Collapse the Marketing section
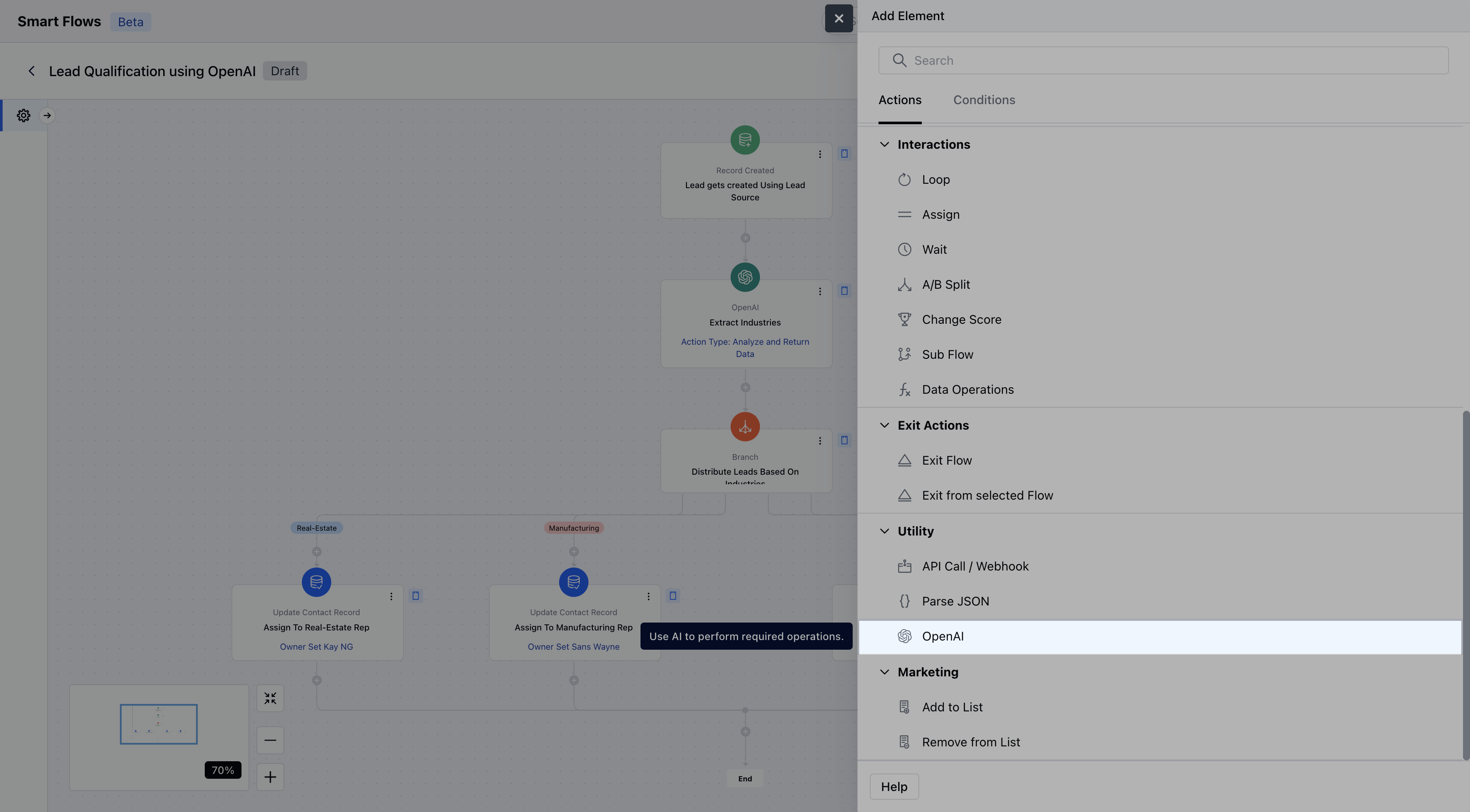 pyautogui.click(x=884, y=672)
